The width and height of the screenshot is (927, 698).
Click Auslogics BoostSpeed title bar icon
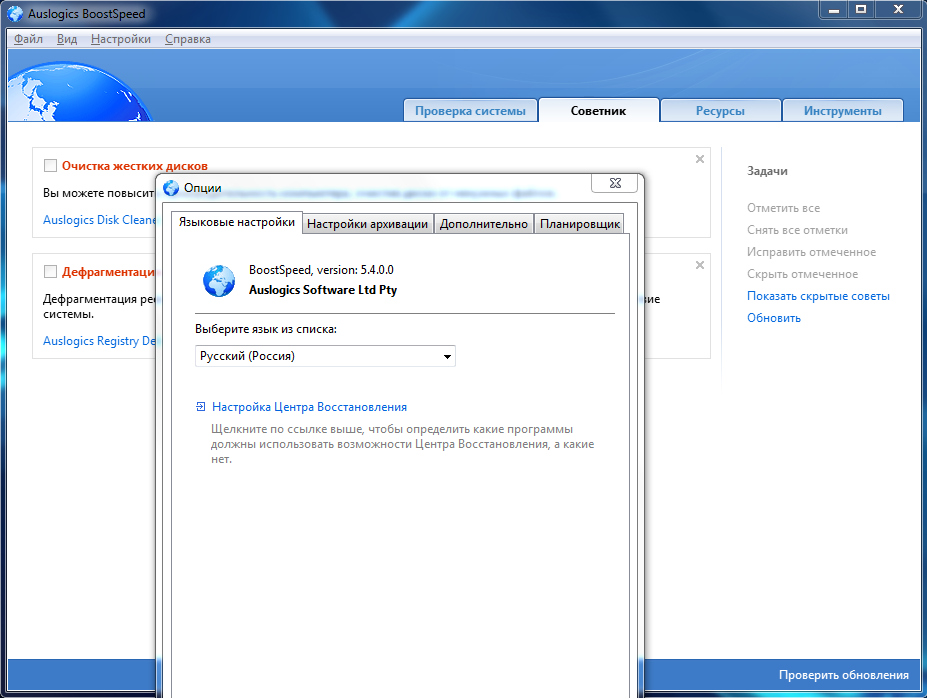pos(15,14)
